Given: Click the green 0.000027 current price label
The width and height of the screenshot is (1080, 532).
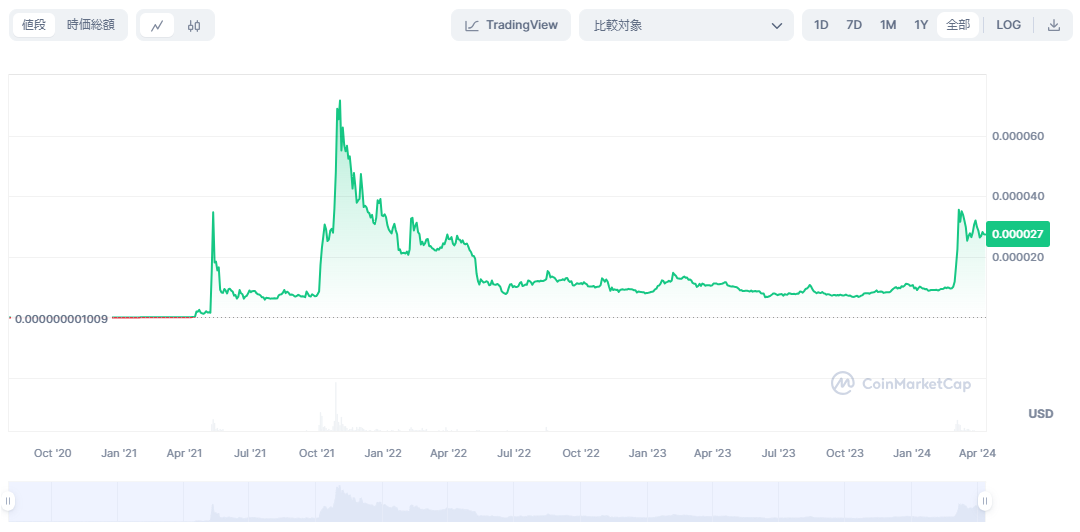Looking at the screenshot, I should (x=1017, y=233).
